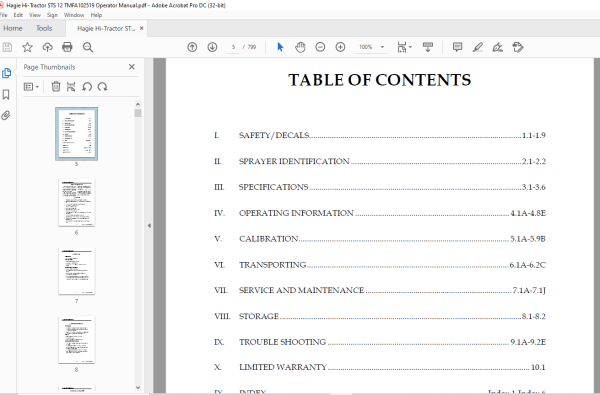Delete selected page with trash icon

click(x=56, y=87)
